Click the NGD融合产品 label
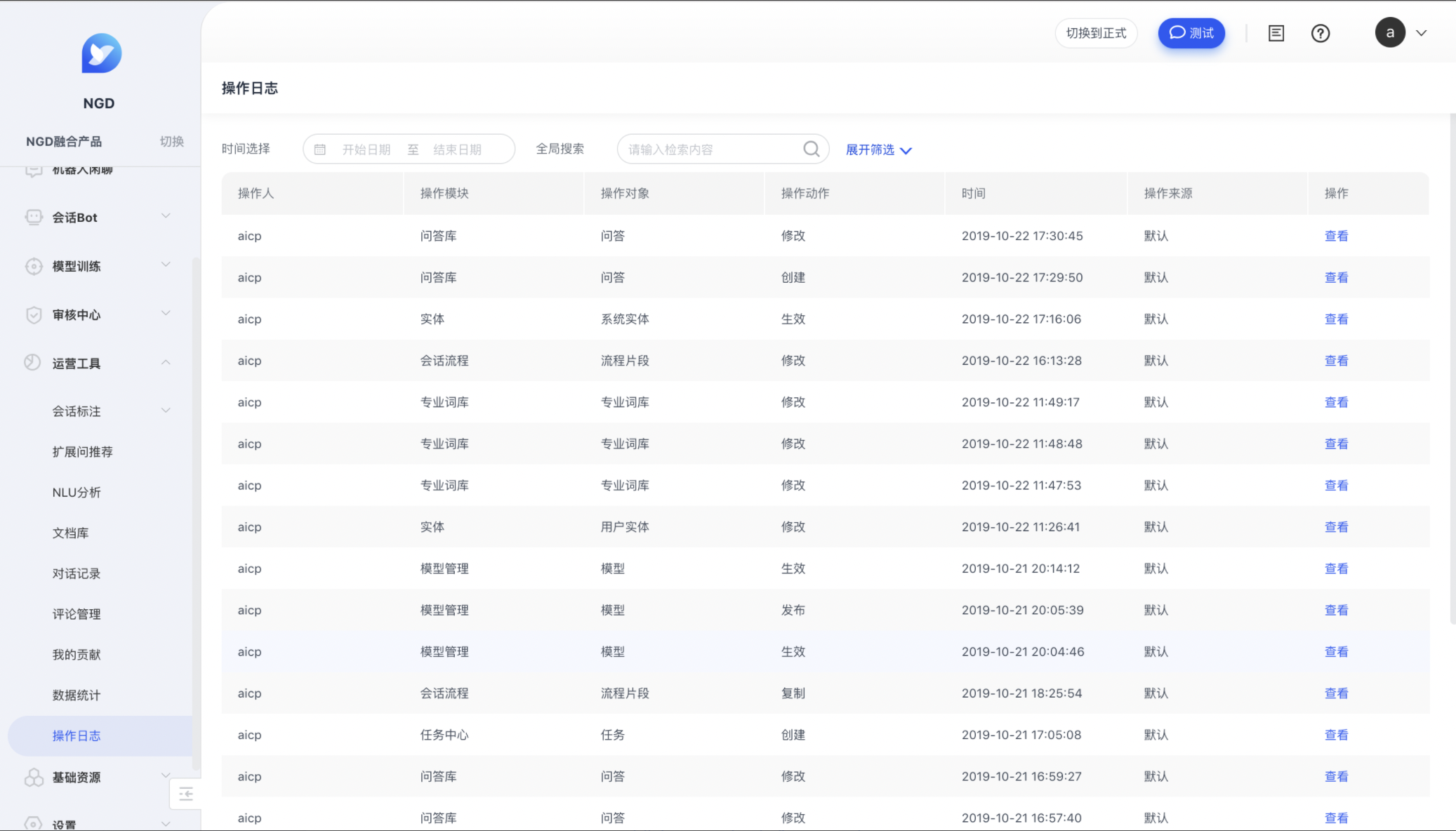 coord(64,141)
